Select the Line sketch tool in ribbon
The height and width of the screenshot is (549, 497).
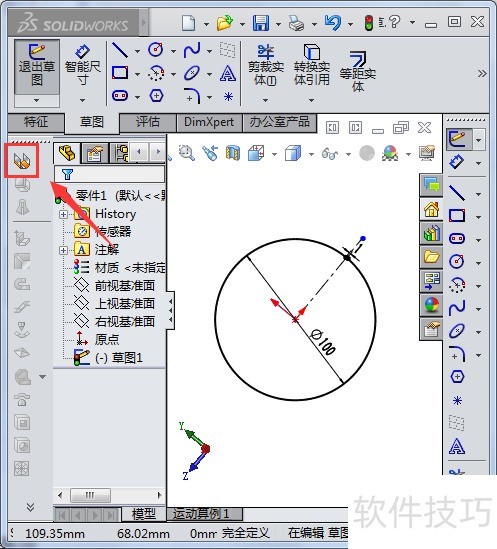(120, 50)
